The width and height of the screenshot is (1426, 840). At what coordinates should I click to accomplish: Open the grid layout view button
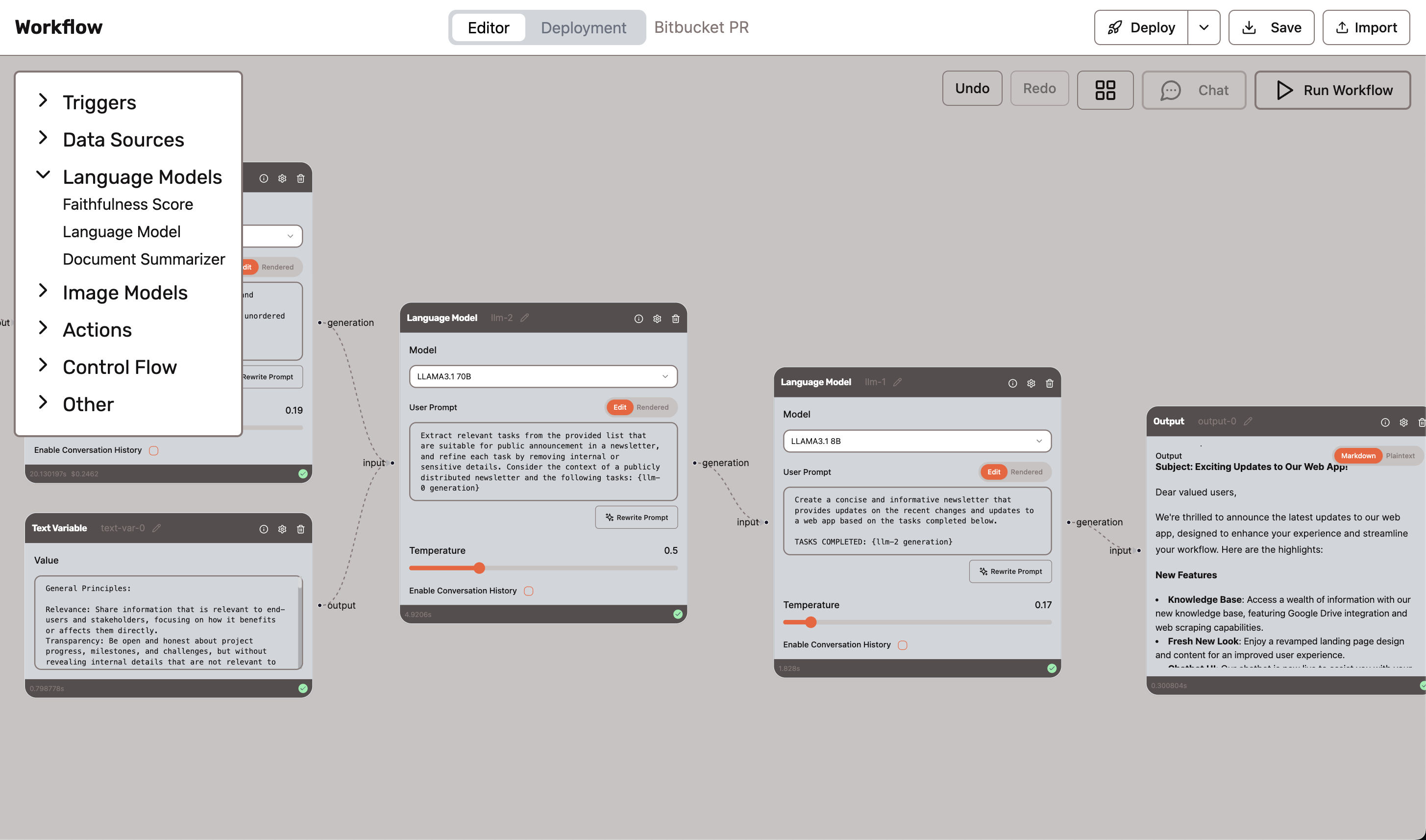point(1104,90)
